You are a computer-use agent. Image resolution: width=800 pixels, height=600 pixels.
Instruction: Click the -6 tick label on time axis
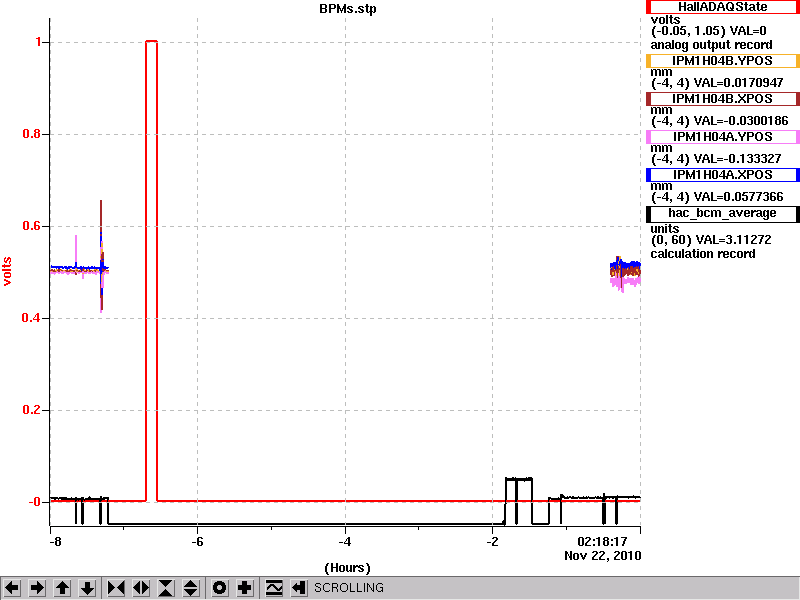click(197, 542)
